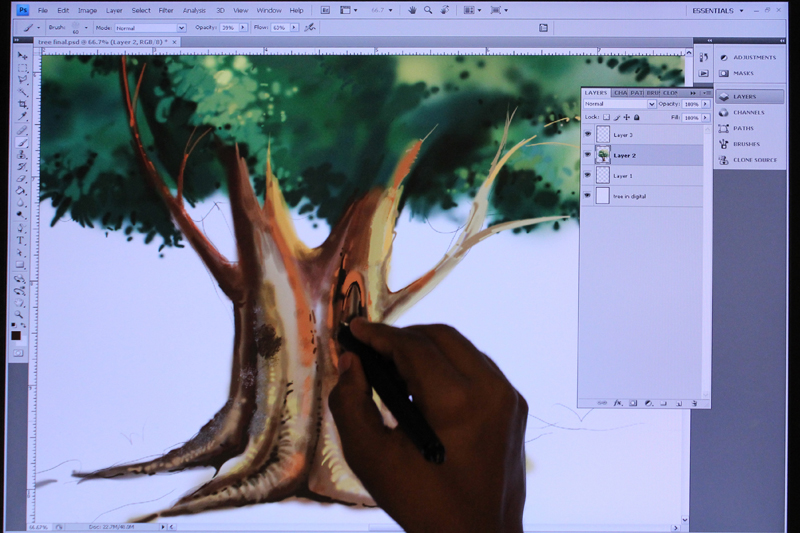
Task: Open the layer blend mode Normal dropdown
Action: tap(619, 104)
